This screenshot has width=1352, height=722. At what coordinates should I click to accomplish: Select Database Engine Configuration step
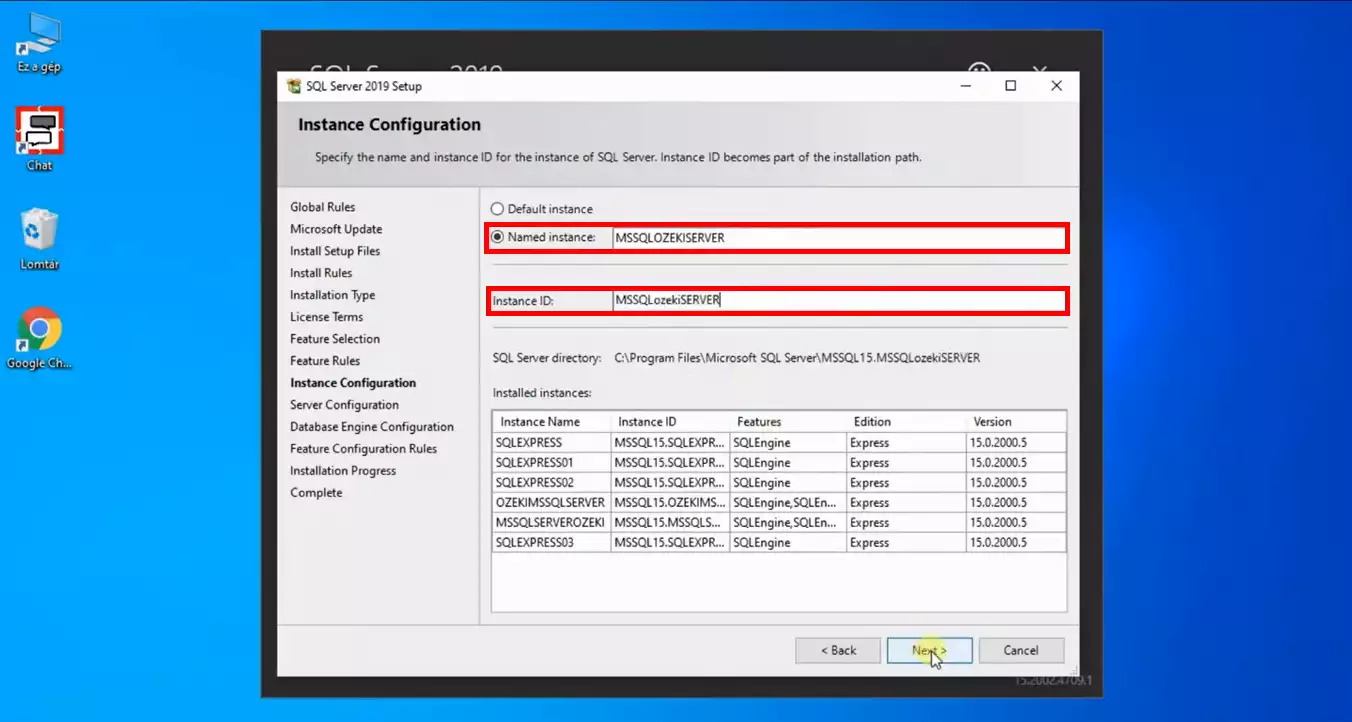pos(372,427)
